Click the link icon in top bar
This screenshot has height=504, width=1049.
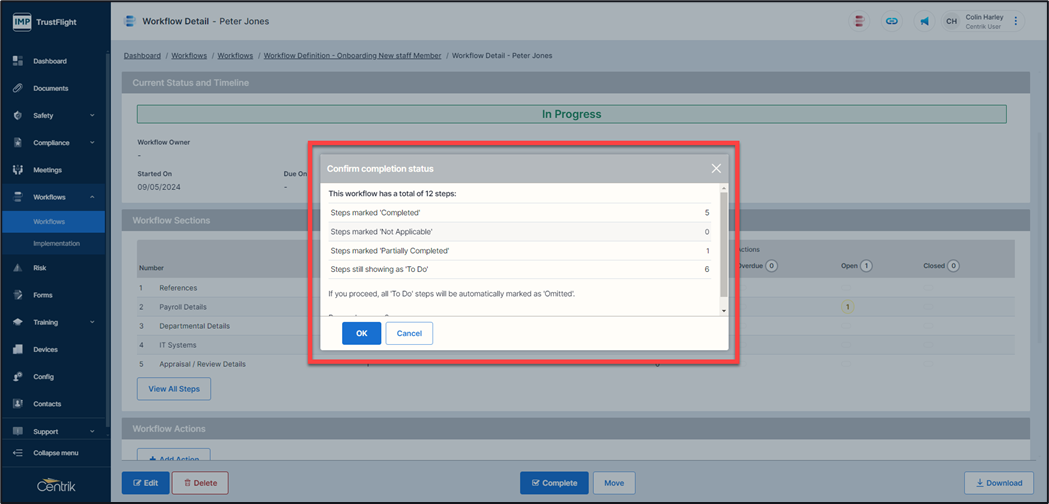click(892, 21)
